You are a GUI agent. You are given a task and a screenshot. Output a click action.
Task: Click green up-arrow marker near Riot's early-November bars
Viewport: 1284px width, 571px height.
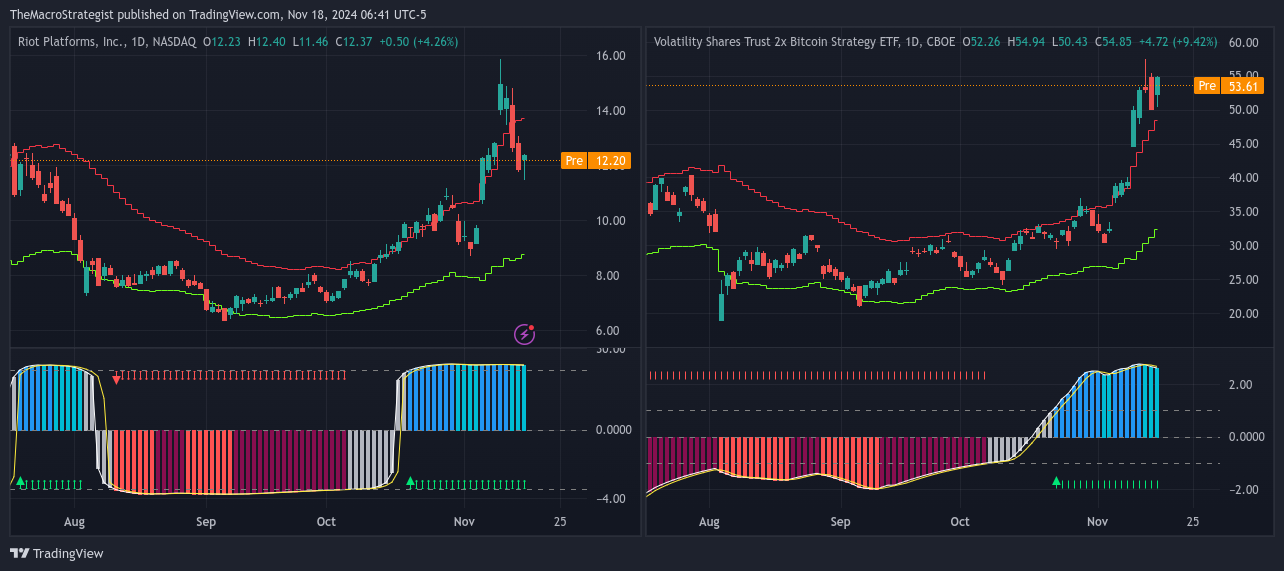[410, 482]
